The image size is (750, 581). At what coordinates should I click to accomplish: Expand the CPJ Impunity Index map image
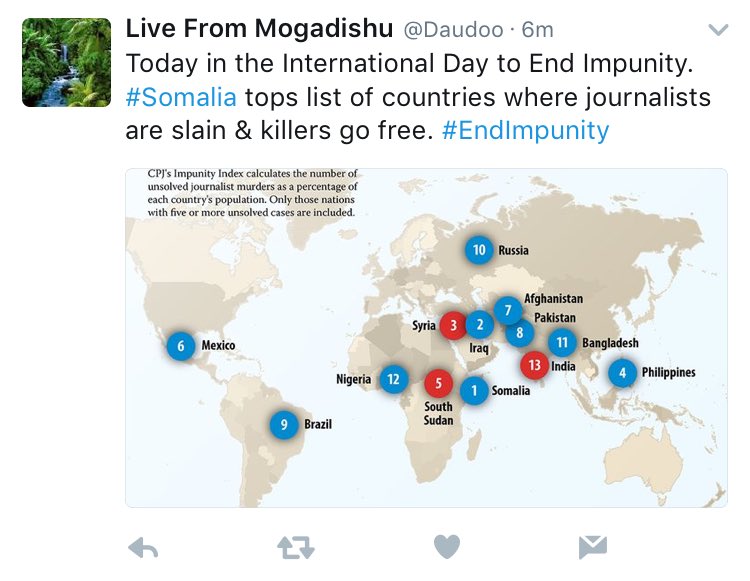426,338
